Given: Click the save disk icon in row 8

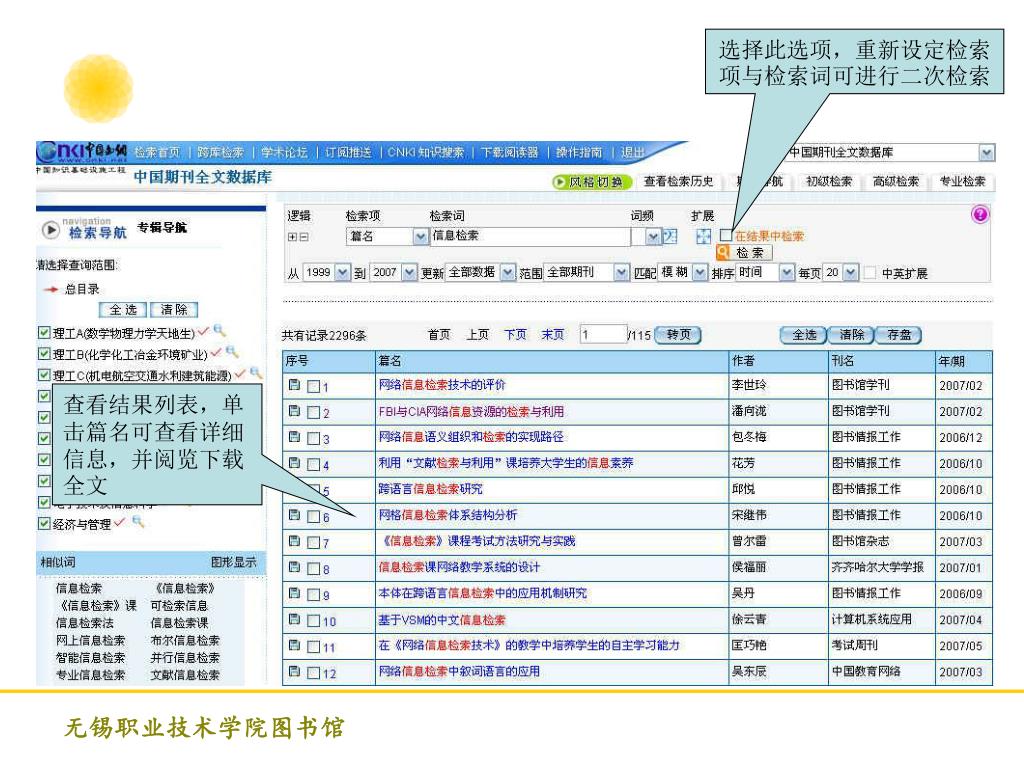Looking at the screenshot, I should click(295, 567).
